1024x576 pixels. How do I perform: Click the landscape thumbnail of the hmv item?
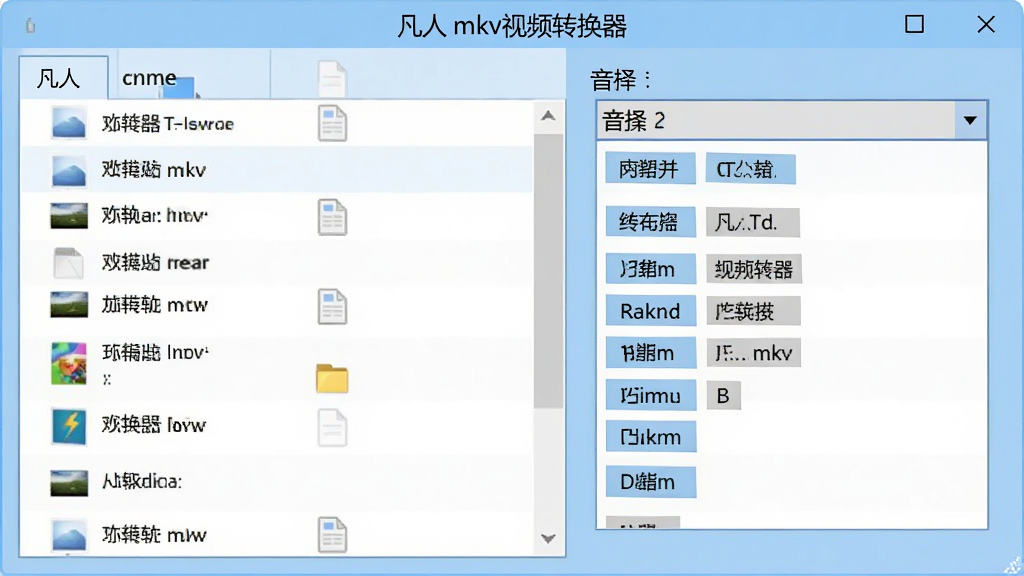(x=69, y=216)
